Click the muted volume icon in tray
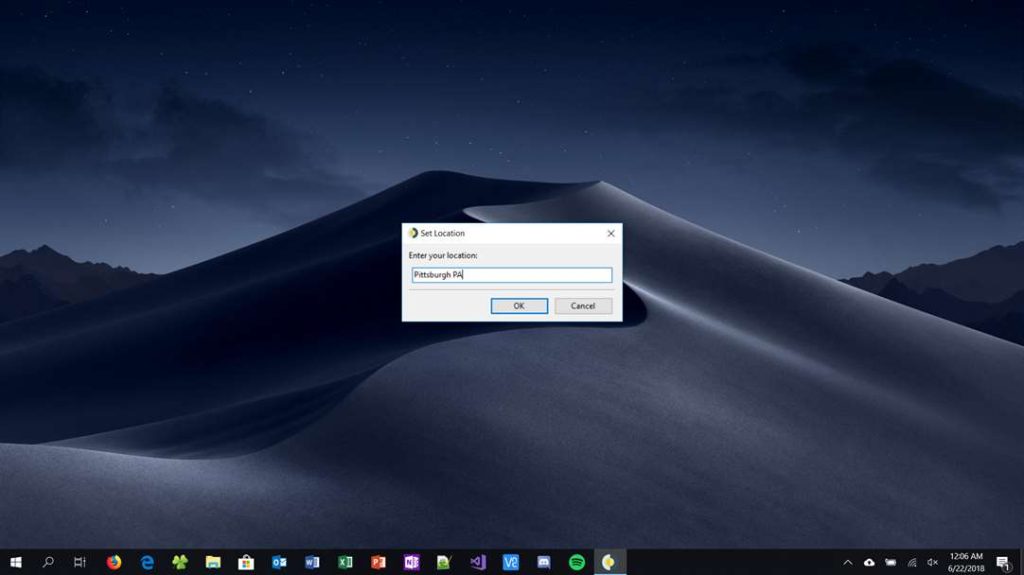1024x575 pixels. 933,562
